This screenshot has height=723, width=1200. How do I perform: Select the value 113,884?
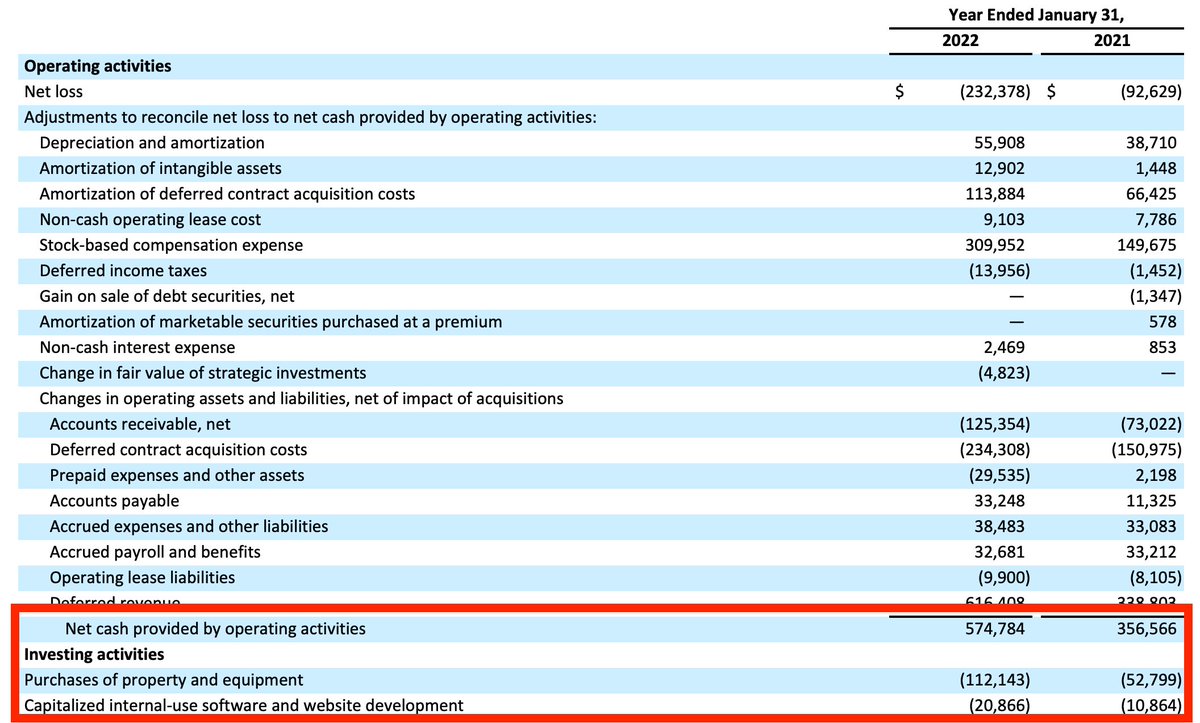coord(995,194)
